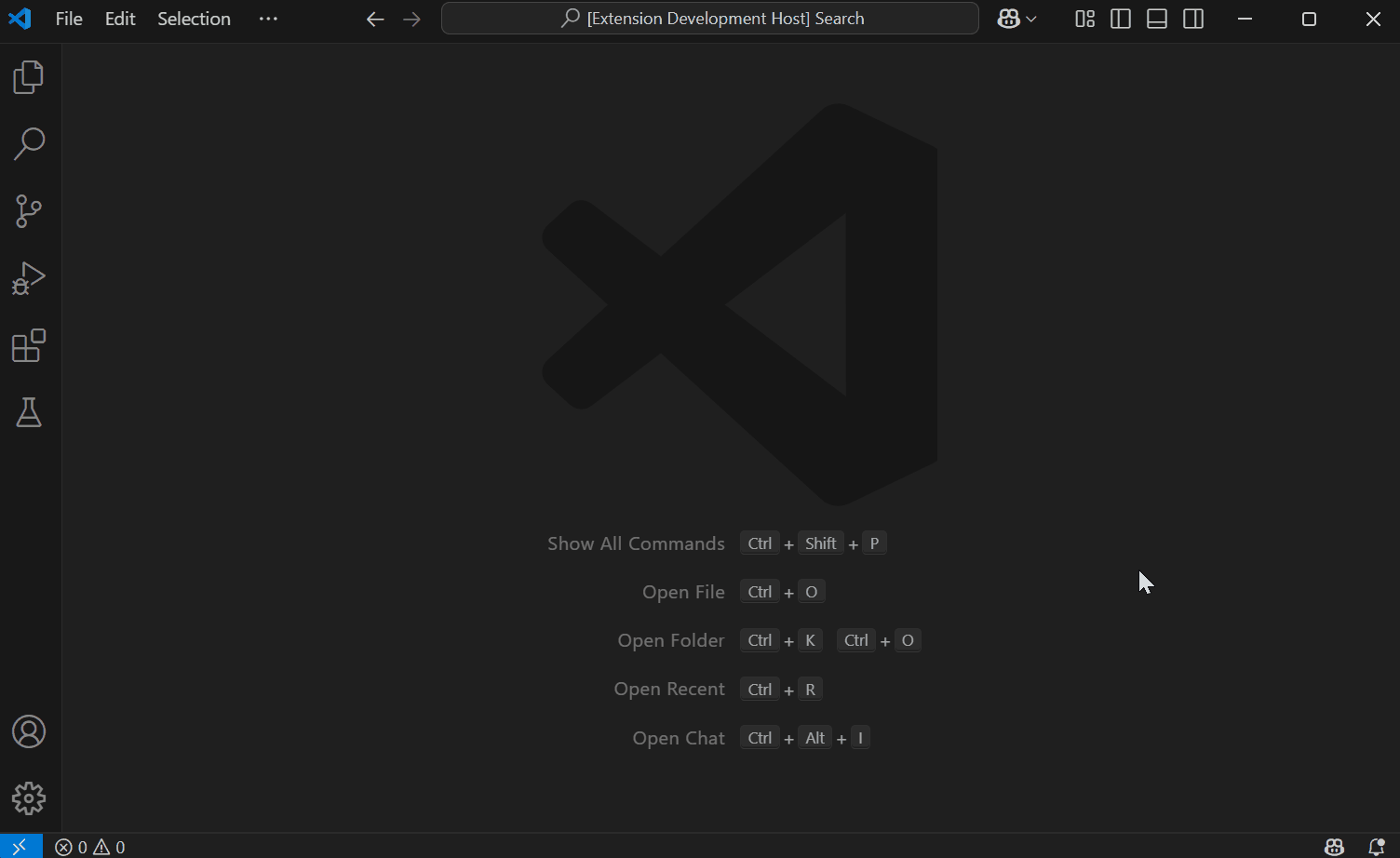Toggle the Secondary Side Bar visibility
This screenshot has width=1400, height=858.
1193,19
